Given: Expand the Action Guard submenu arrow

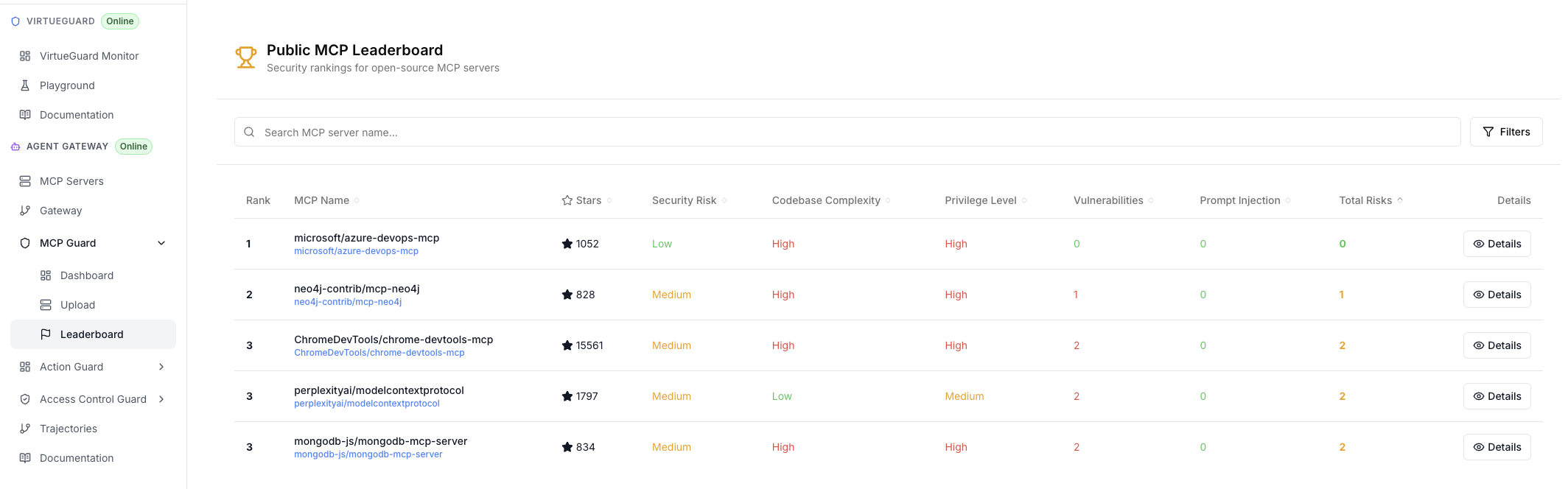Looking at the screenshot, I should 161,367.
